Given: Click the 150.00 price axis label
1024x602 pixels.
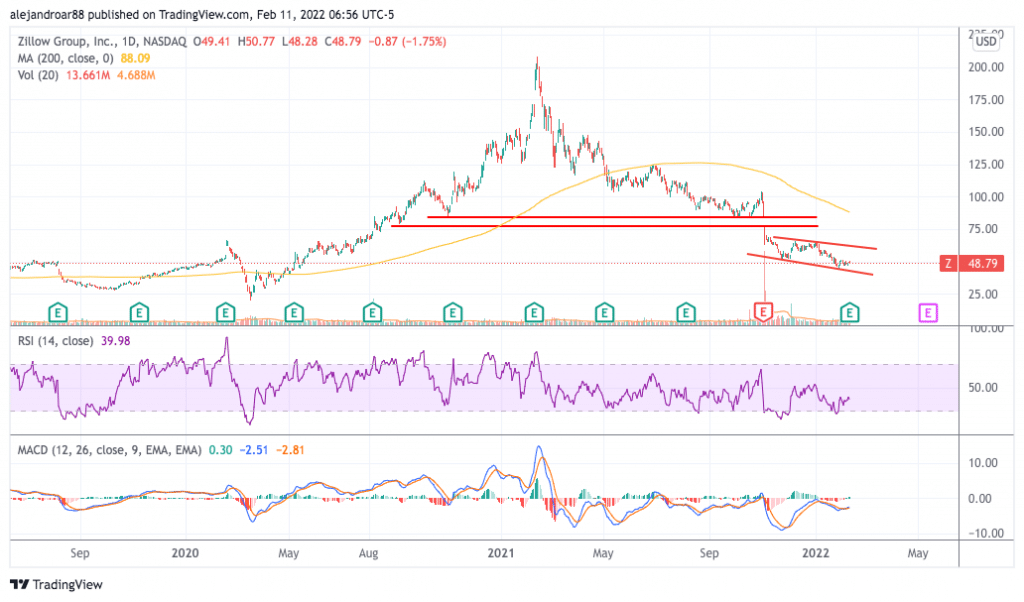Looking at the screenshot, I should point(986,132).
